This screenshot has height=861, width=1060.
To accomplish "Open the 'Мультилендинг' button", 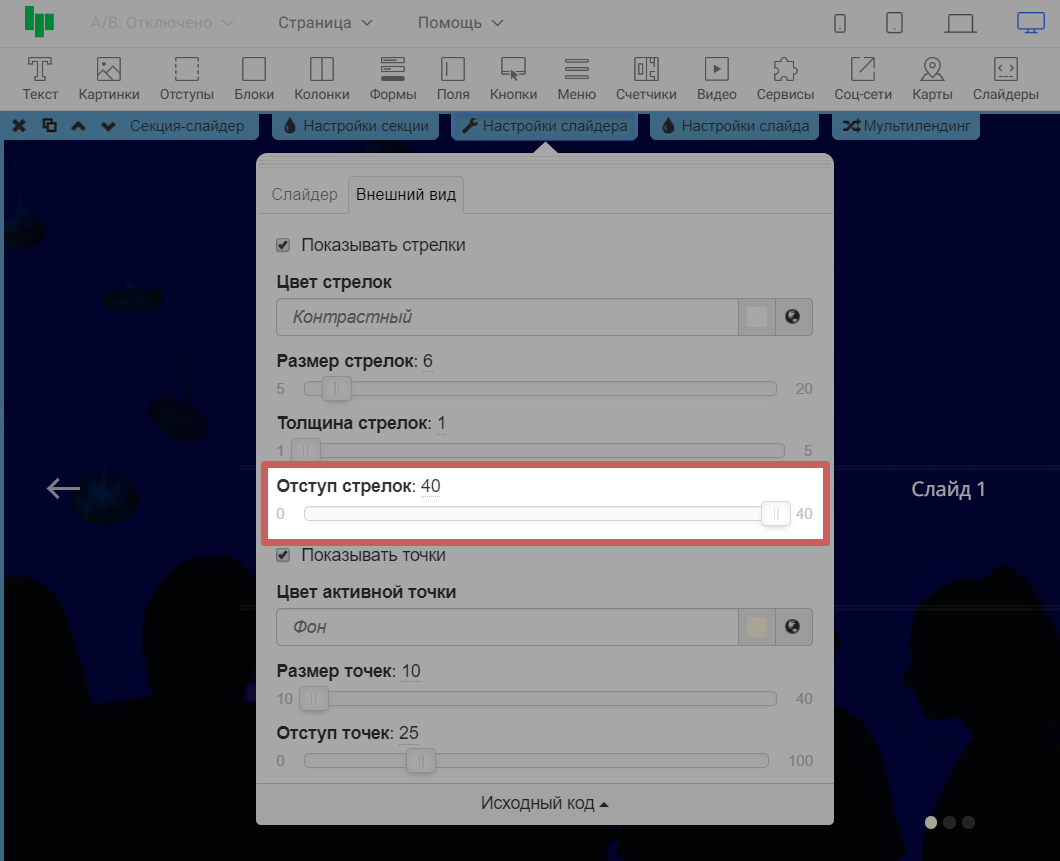I will [906, 126].
